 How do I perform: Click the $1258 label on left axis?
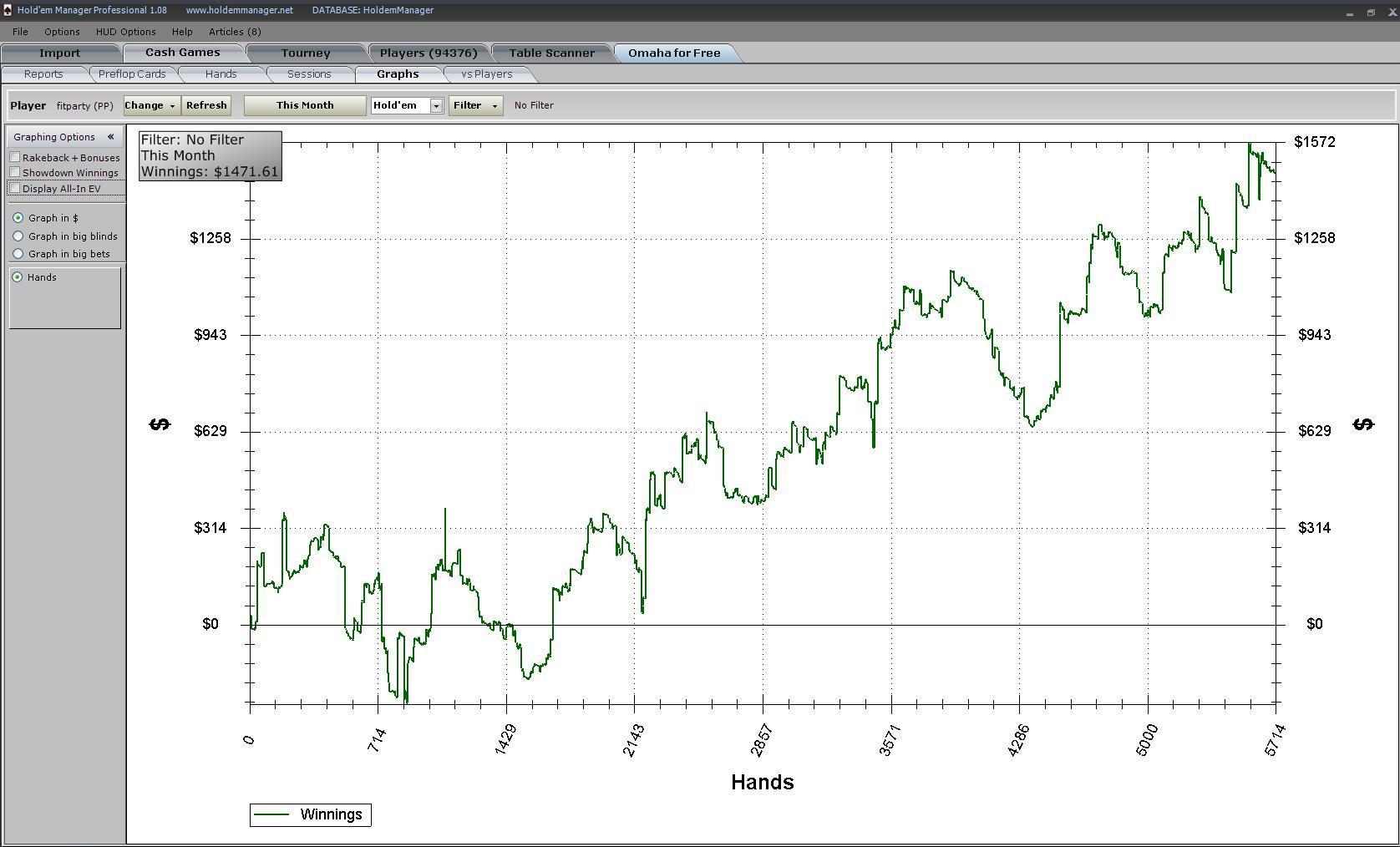click(x=211, y=238)
